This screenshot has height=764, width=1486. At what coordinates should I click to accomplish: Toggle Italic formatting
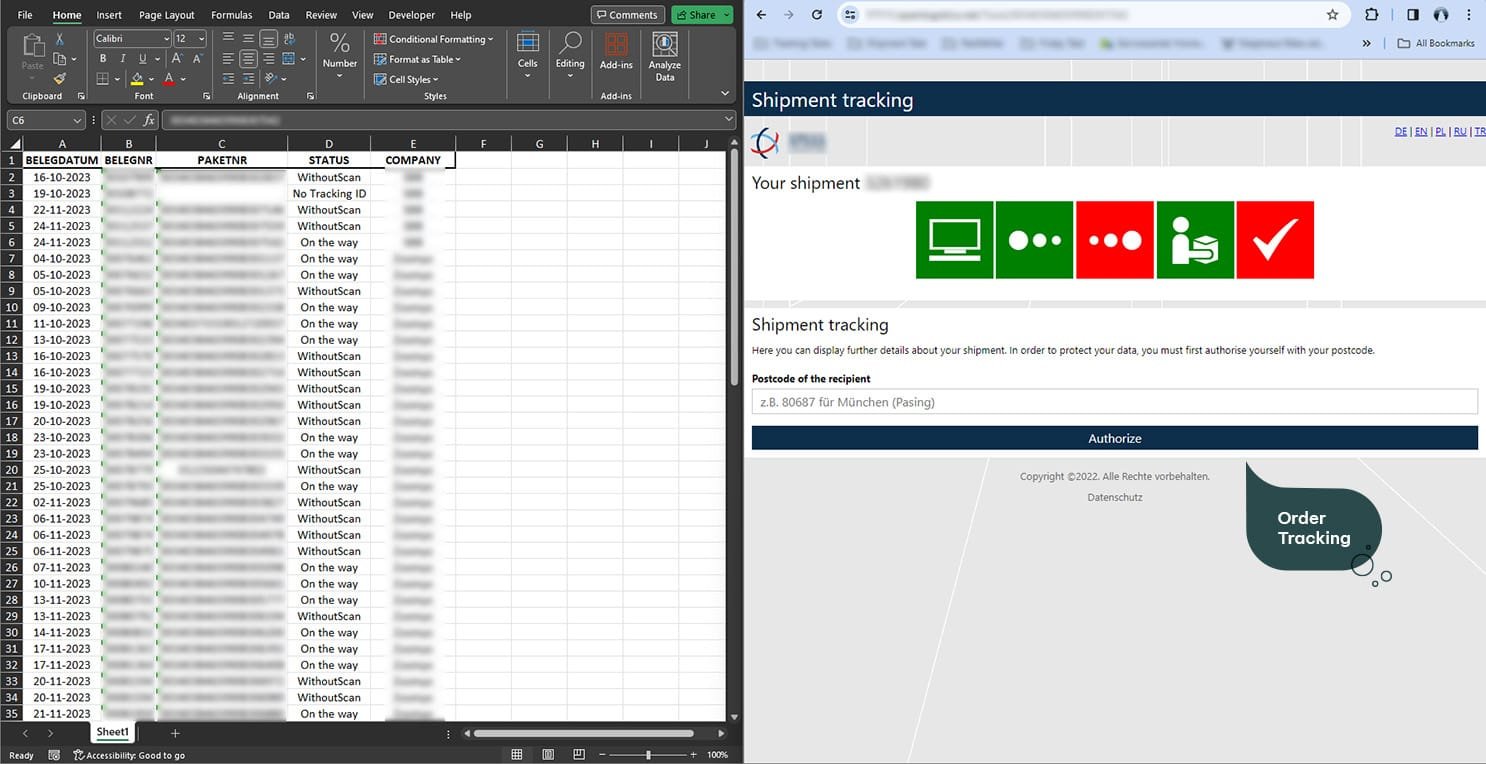coord(120,59)
